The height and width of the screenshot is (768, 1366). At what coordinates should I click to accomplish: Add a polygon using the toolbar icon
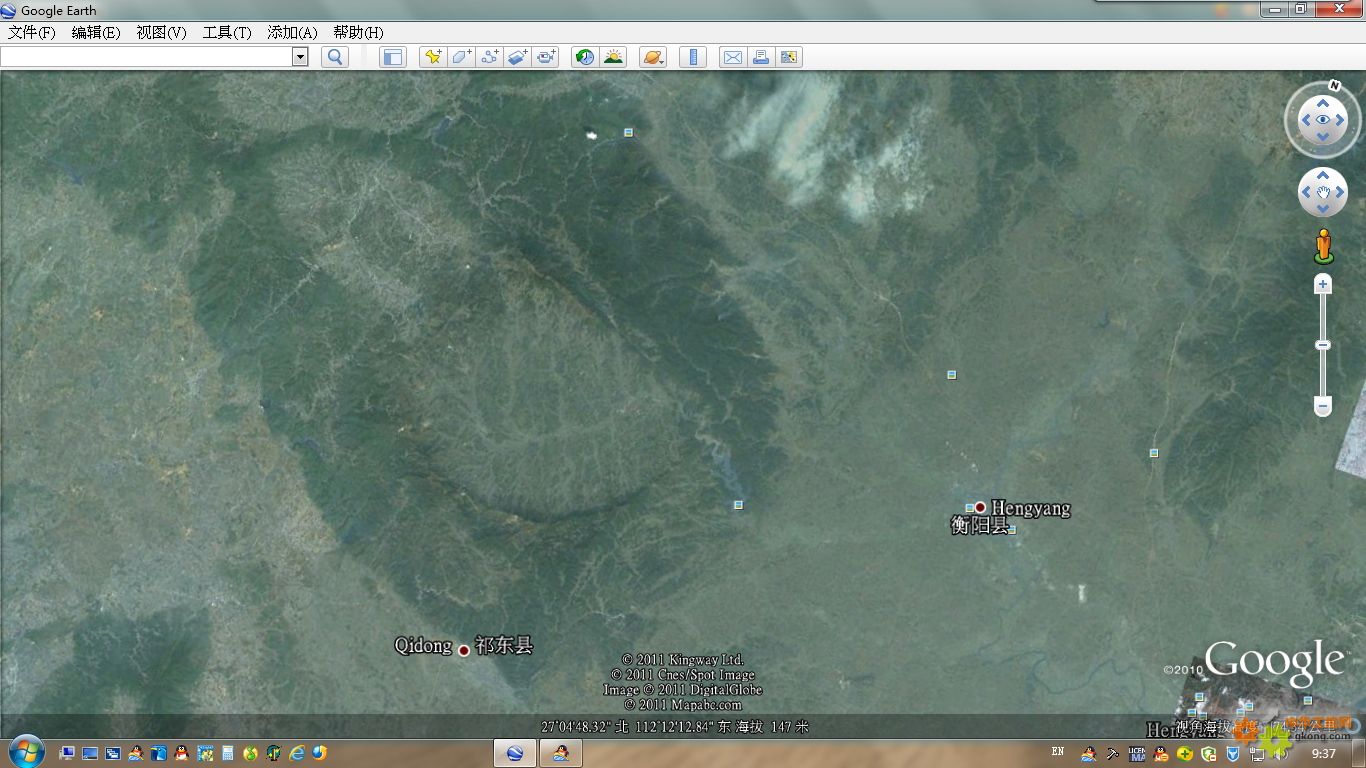tap(461, 57)
